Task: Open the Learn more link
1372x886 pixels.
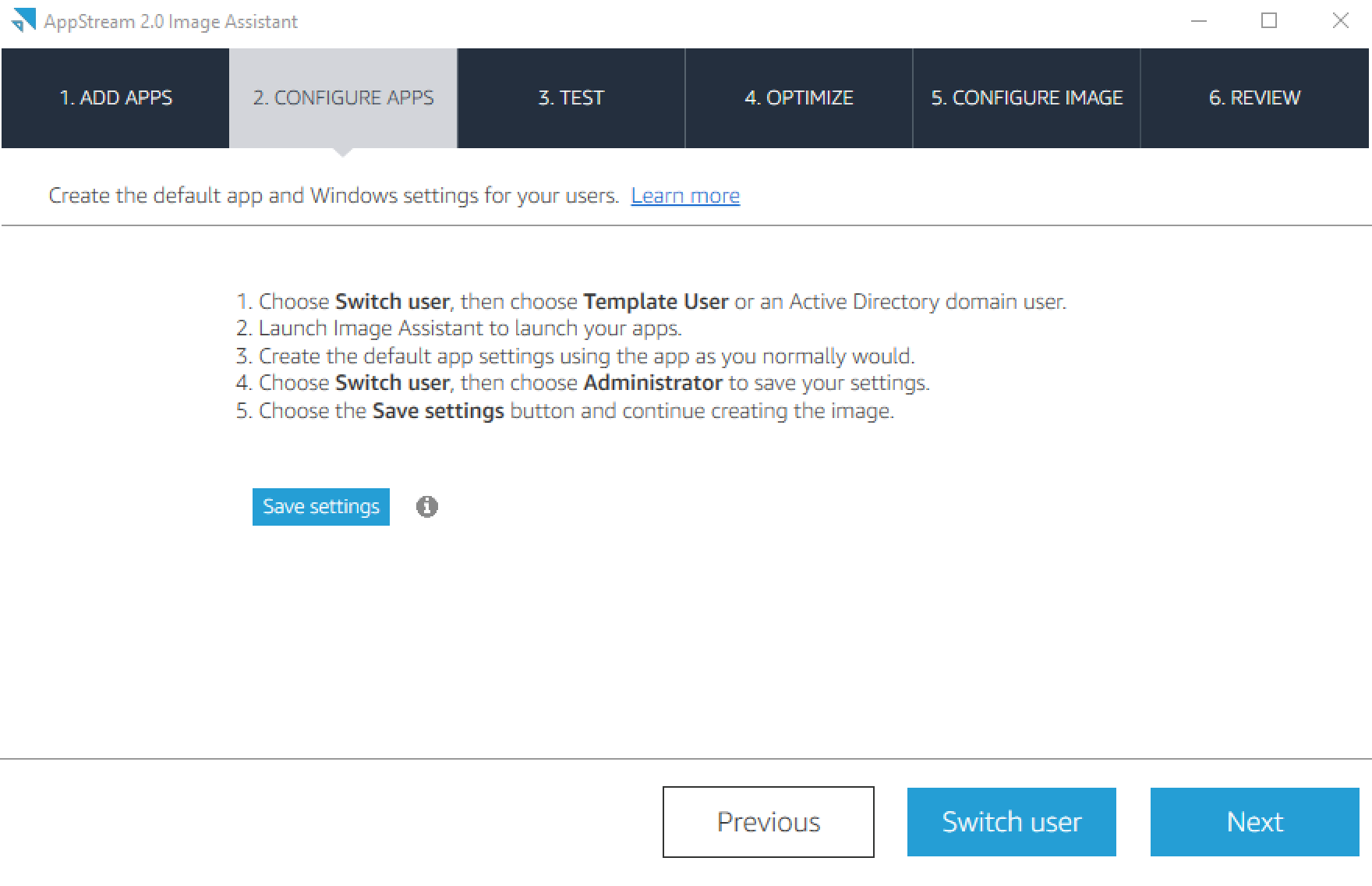Action: pyautogui.click(x=685, y=196)
